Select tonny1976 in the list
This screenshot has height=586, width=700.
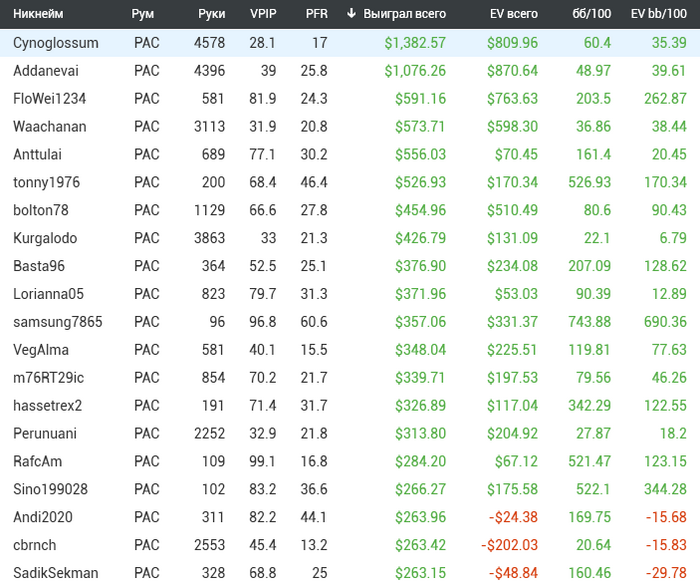tap(46, 183)
